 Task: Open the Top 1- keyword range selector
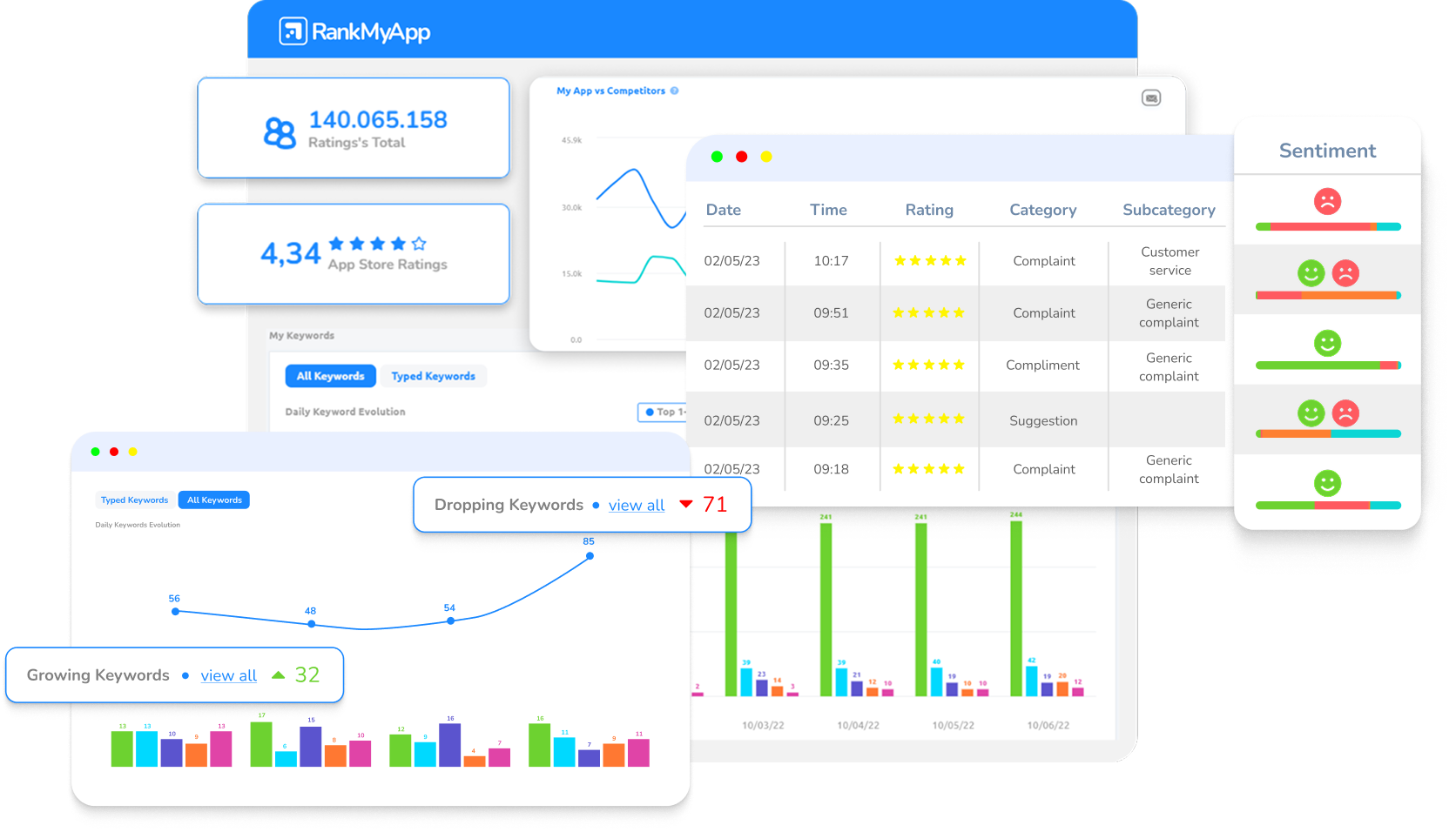click(x=664, y=412)
